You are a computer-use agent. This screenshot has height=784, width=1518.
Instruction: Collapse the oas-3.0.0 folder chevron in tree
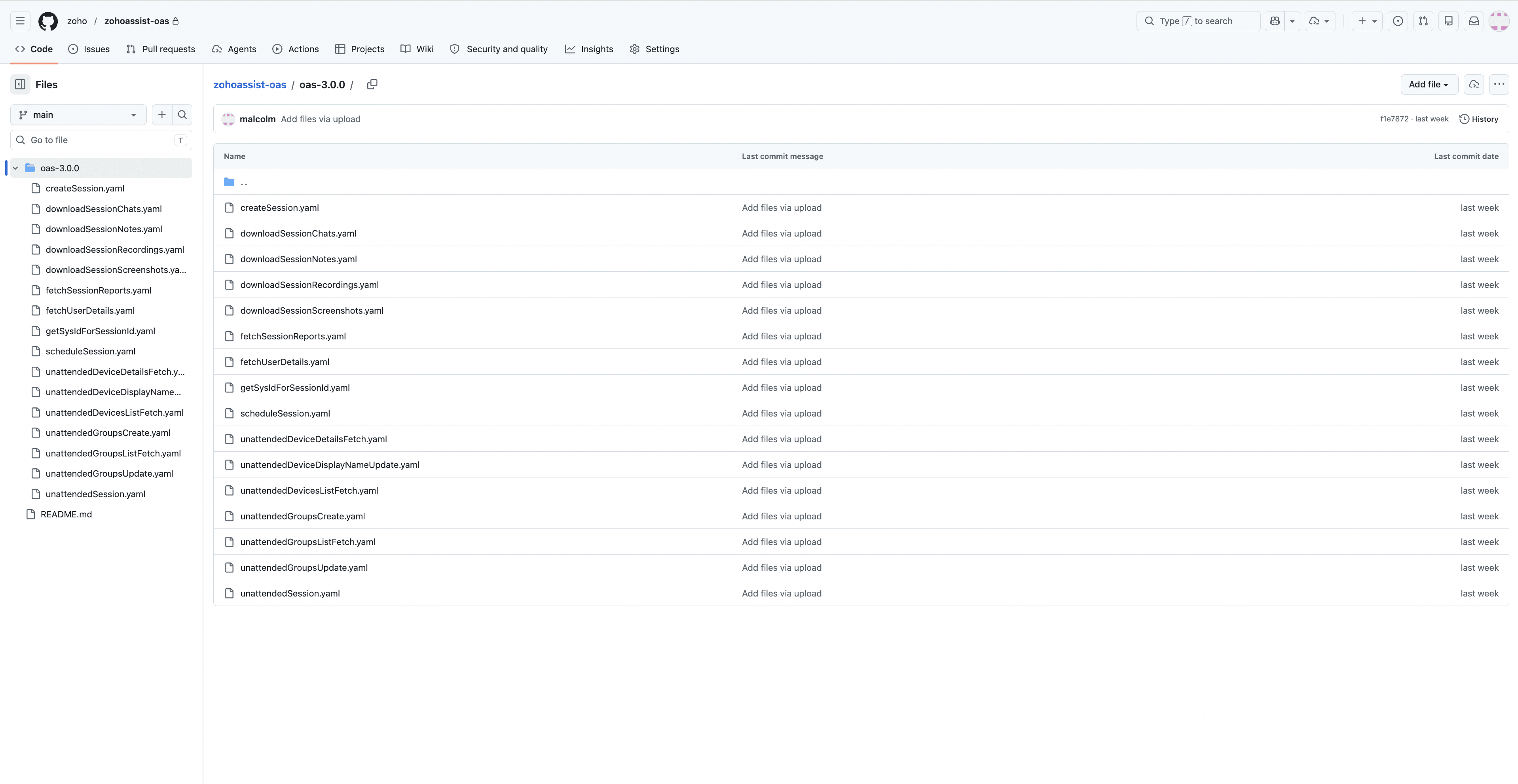pyautogui.click(x=15, y=168)
